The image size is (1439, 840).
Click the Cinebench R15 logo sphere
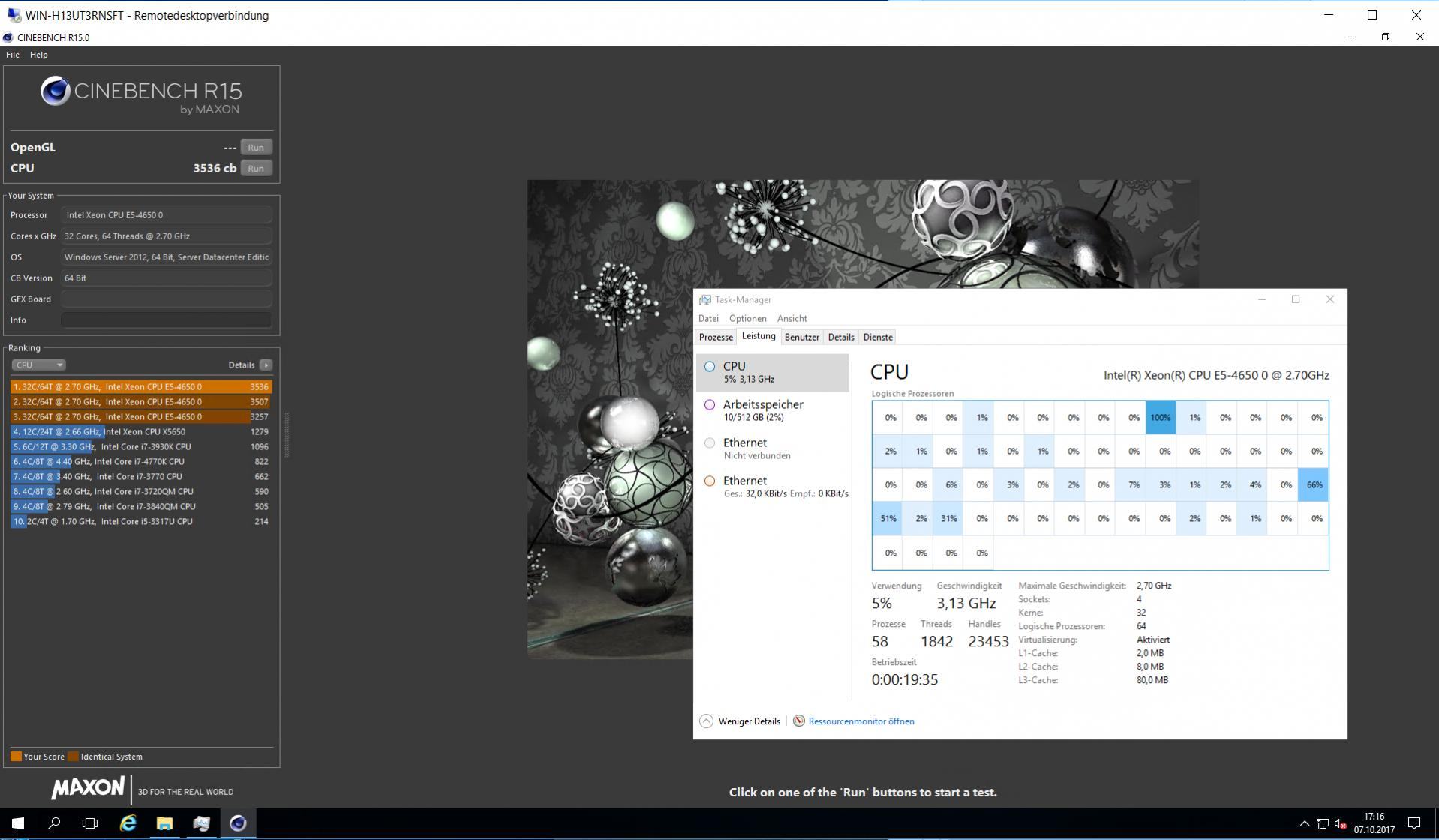(55, 91)
